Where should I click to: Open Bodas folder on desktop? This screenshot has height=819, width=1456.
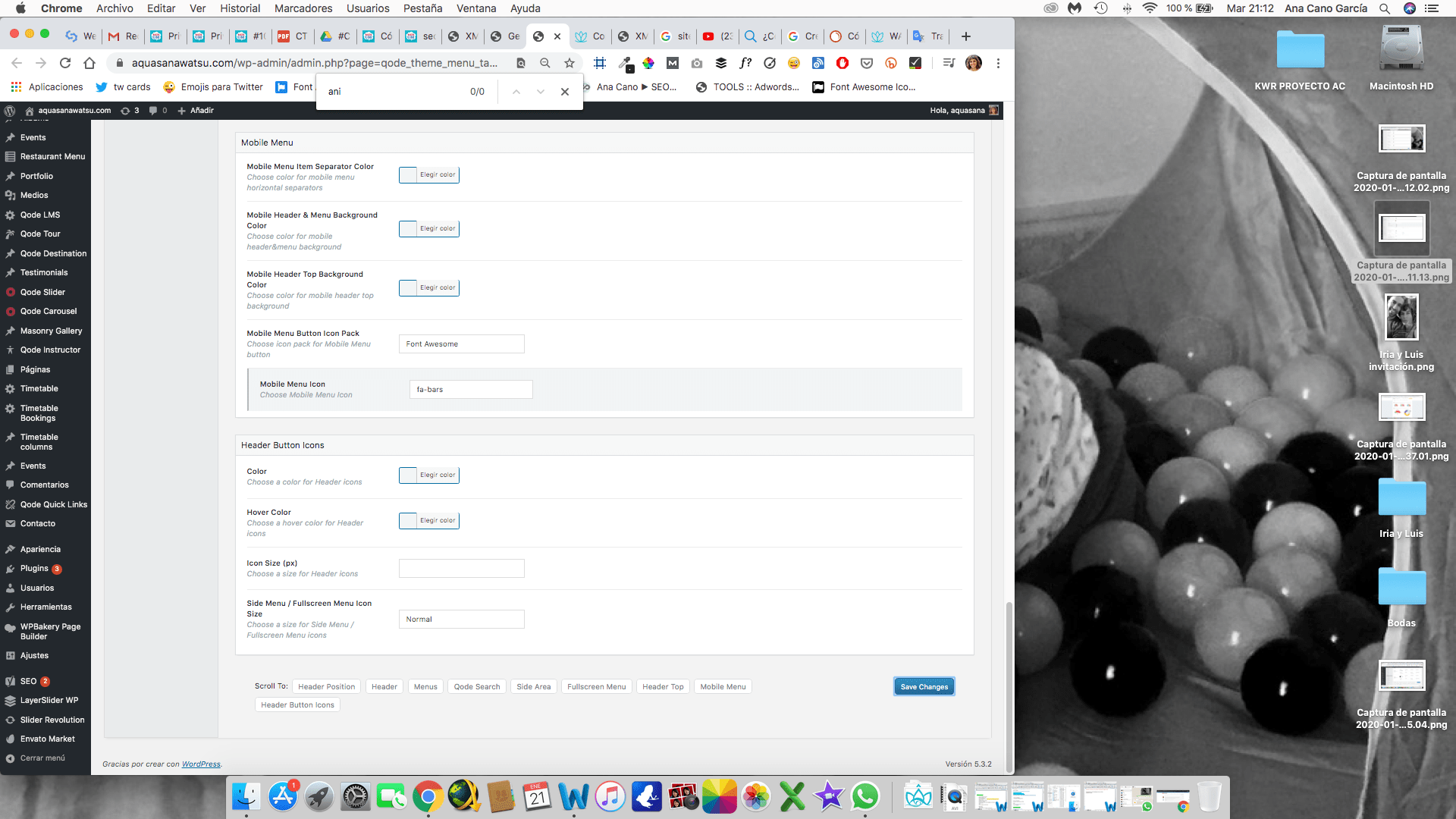[x=1401, y=587]
